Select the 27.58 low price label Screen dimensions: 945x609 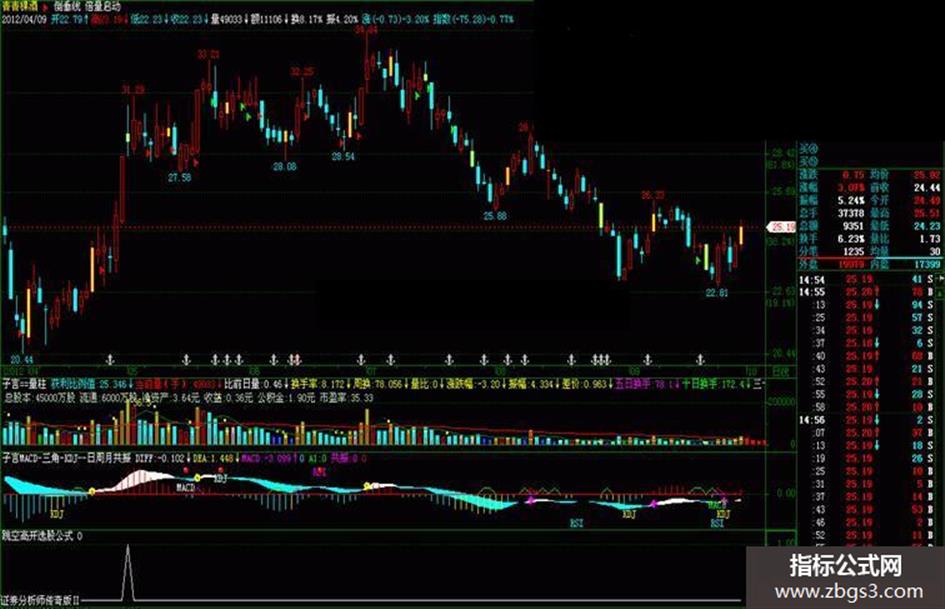180,177
